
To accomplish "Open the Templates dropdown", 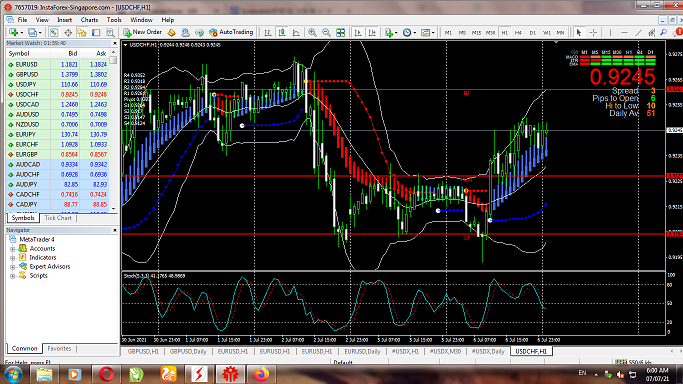I will coord(427,32).
